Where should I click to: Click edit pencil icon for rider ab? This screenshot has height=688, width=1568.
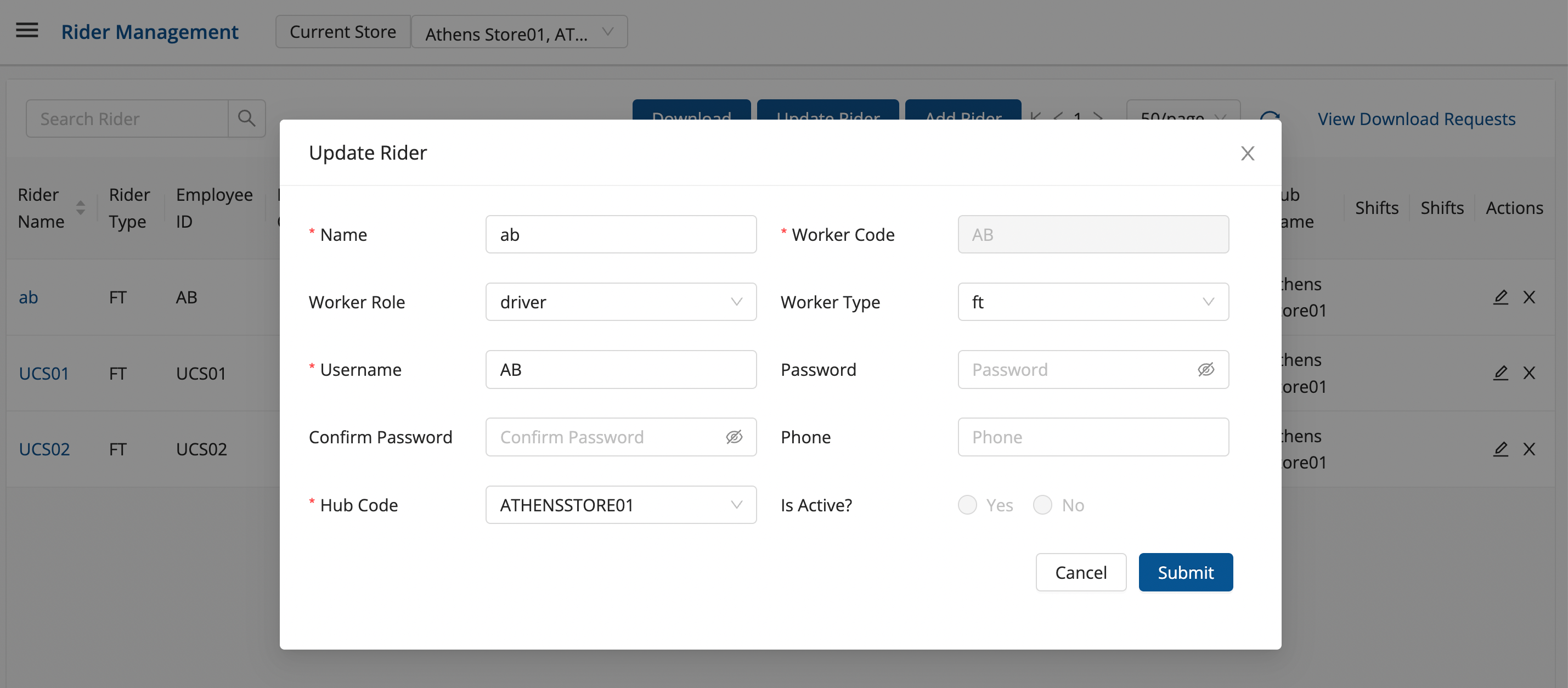(x=1501, y=297)
